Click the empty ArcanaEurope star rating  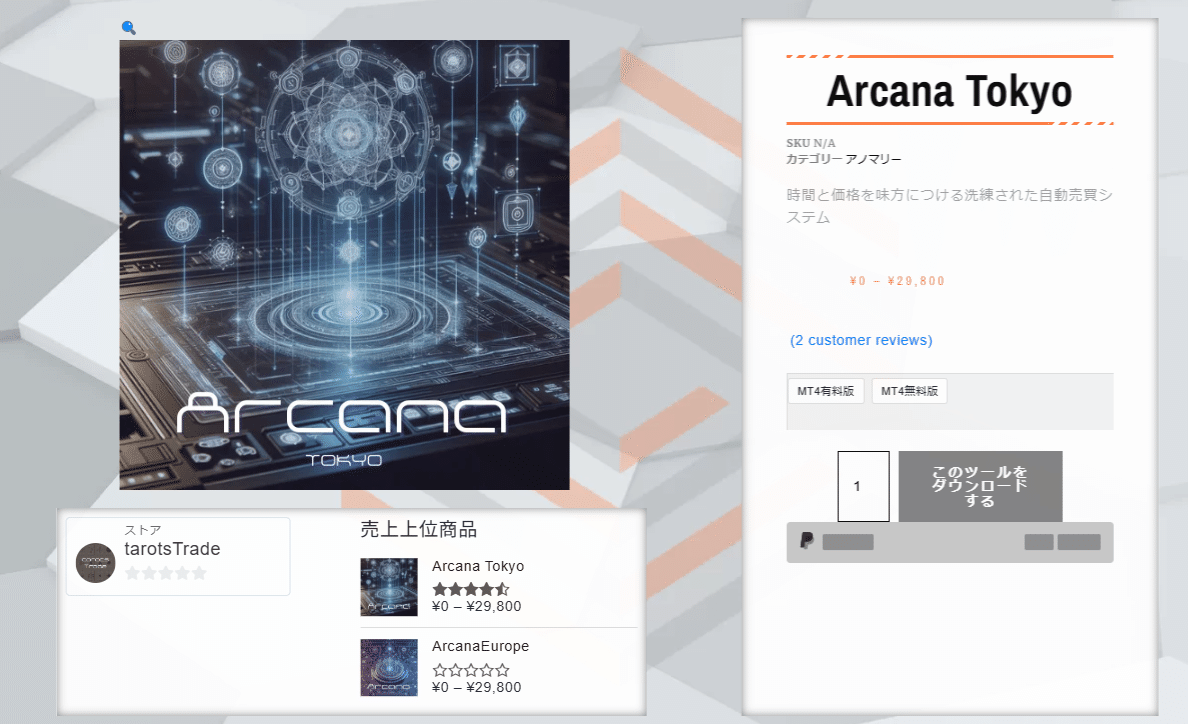tap(471, 669)
